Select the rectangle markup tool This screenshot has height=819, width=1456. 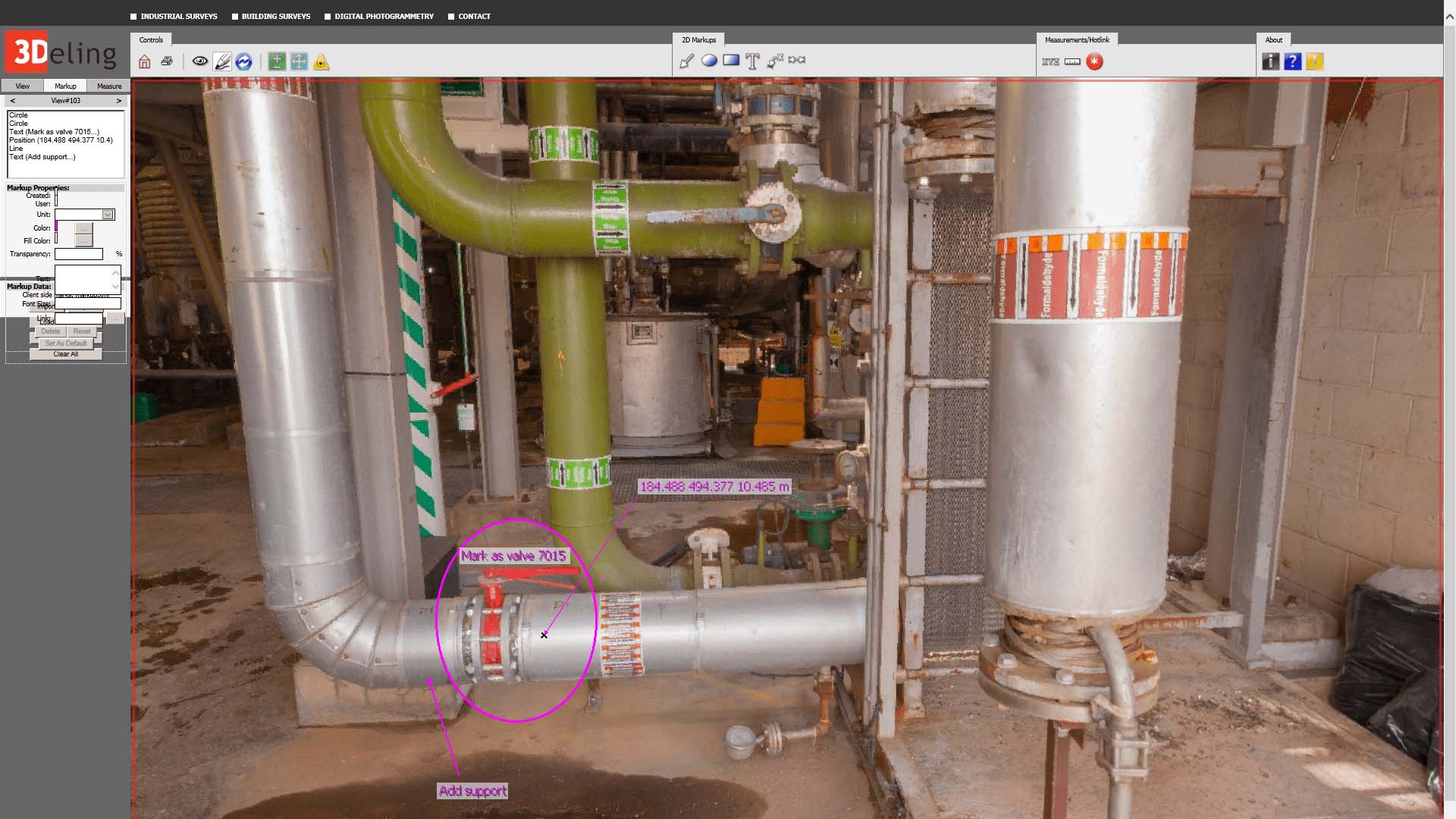[x=730, y=60]
